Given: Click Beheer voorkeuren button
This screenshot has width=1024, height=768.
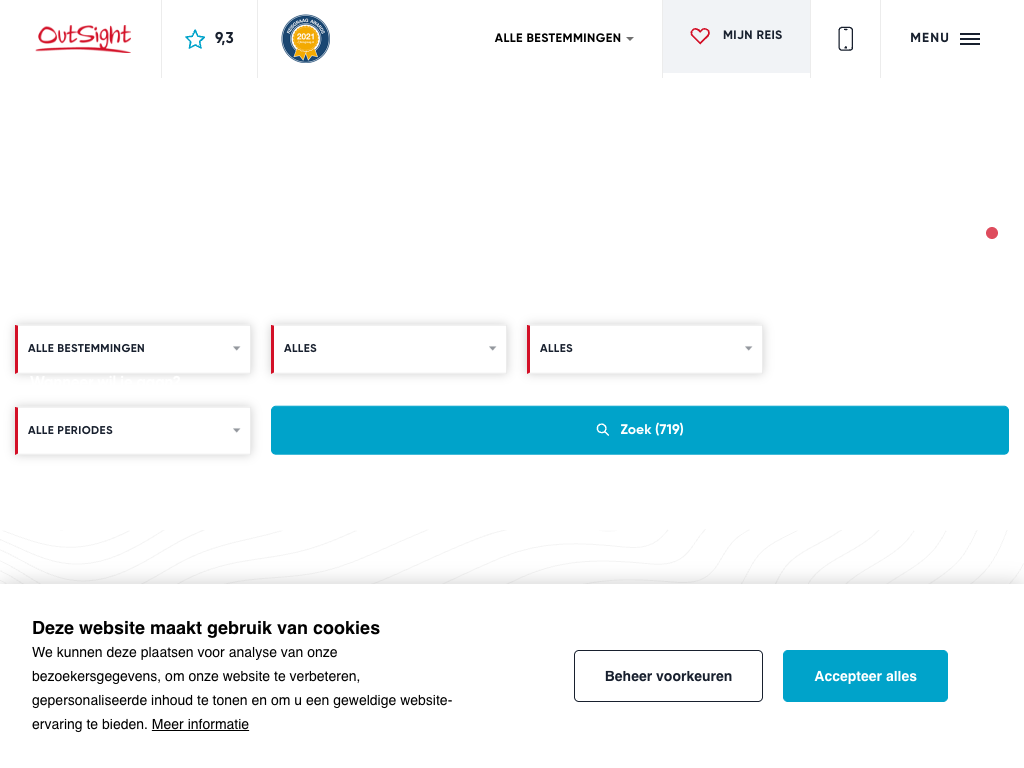Looking at the screenshot, I should (x=668, y=676).
